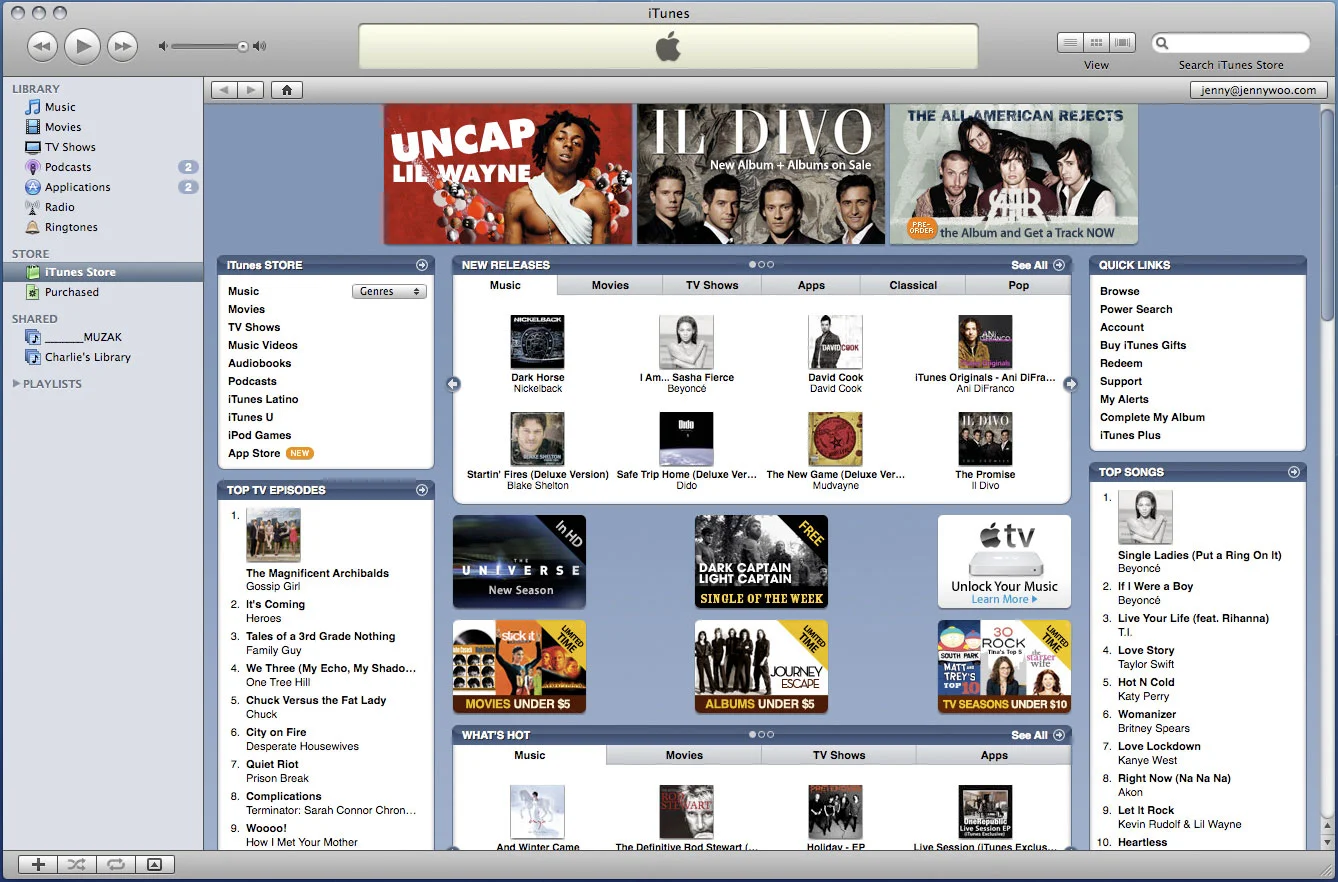
Task: Open iTunes Latino store link
Action: (263, 399)
